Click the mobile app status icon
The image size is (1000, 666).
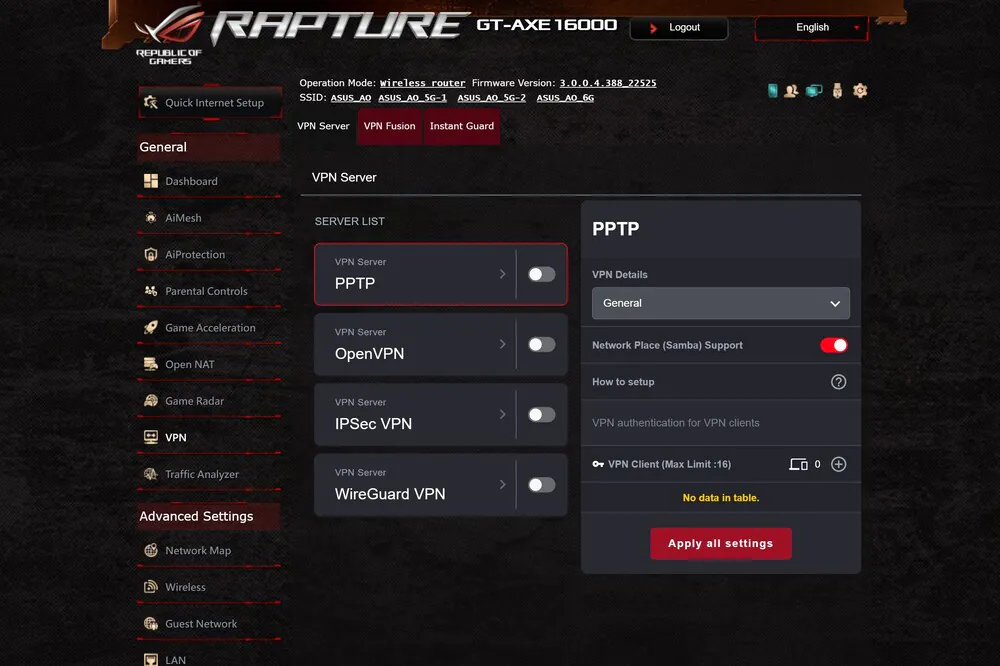pos(772,91)
